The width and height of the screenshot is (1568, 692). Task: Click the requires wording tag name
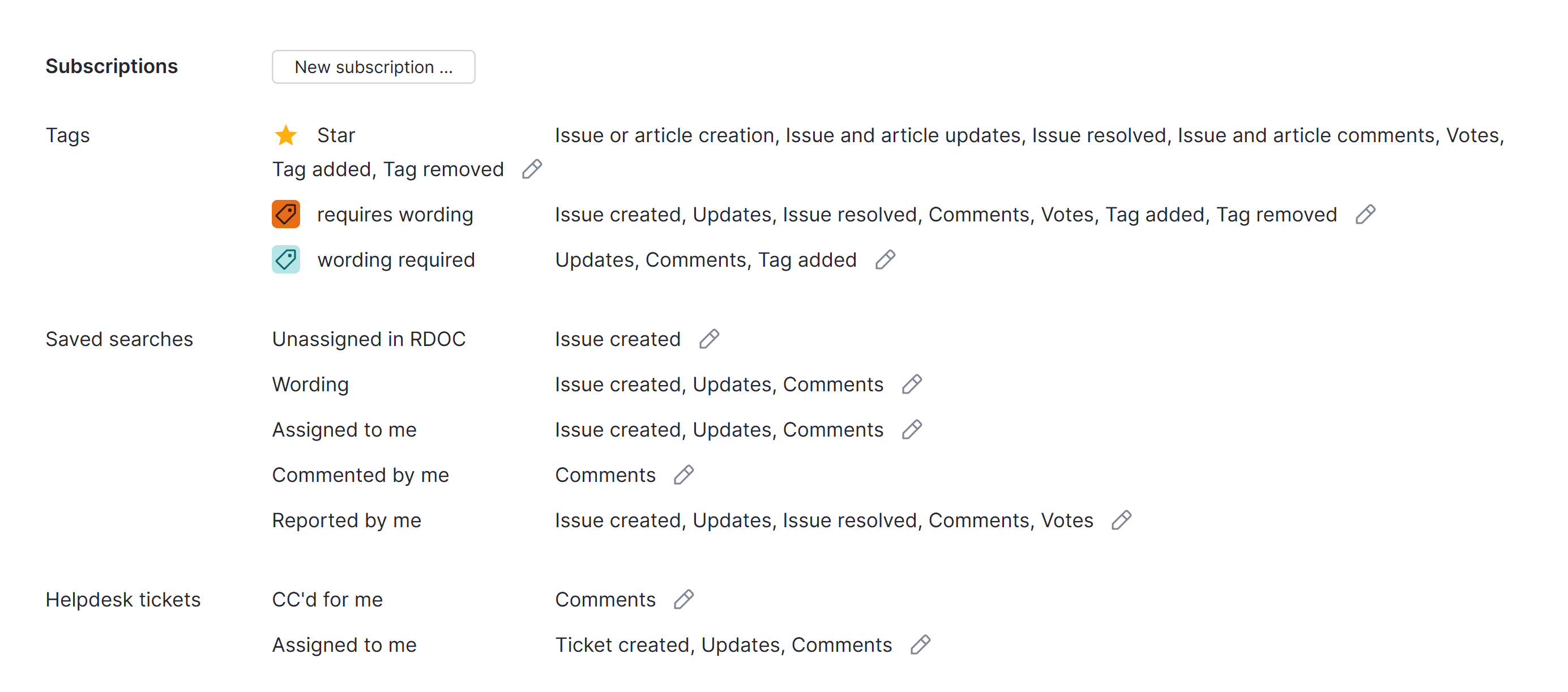(x=395, y=214)
